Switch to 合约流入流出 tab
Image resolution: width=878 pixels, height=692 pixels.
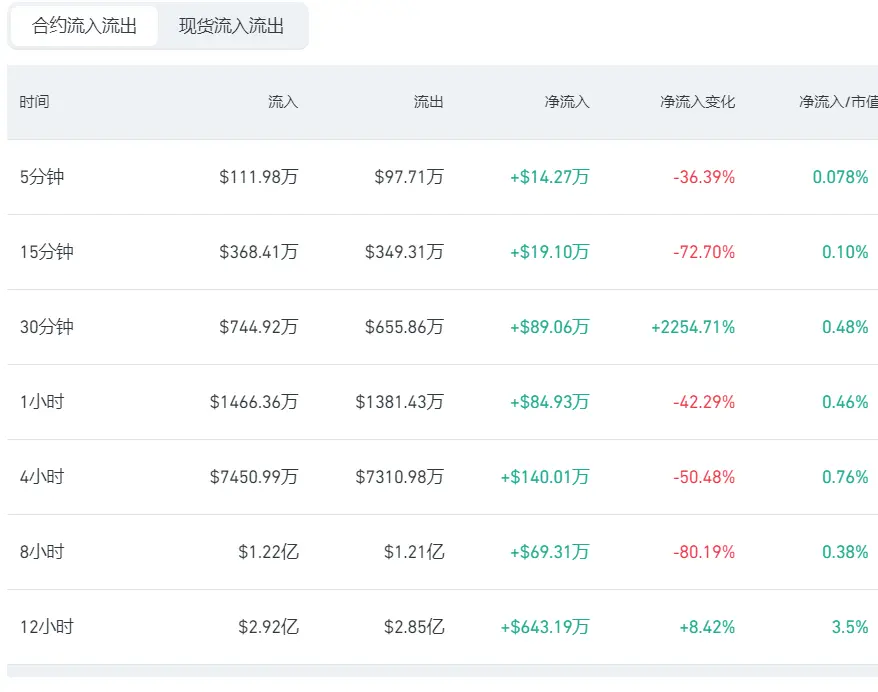(x=85, y=26)
